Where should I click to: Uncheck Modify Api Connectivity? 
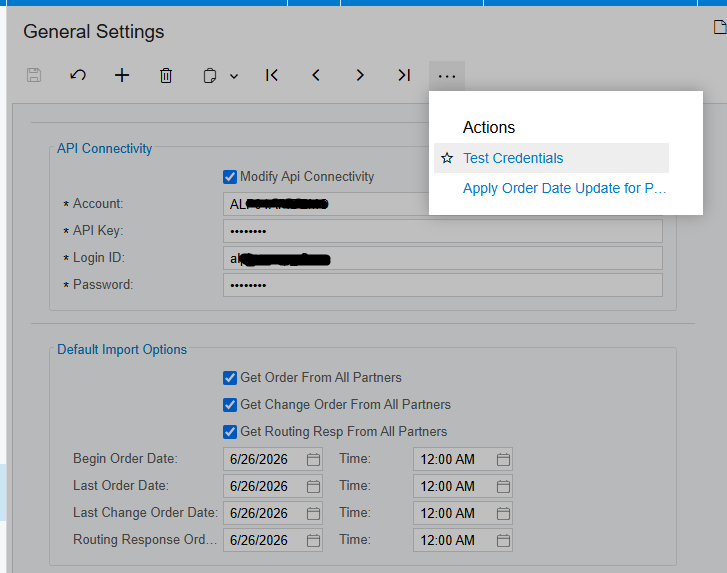(230, 177)
